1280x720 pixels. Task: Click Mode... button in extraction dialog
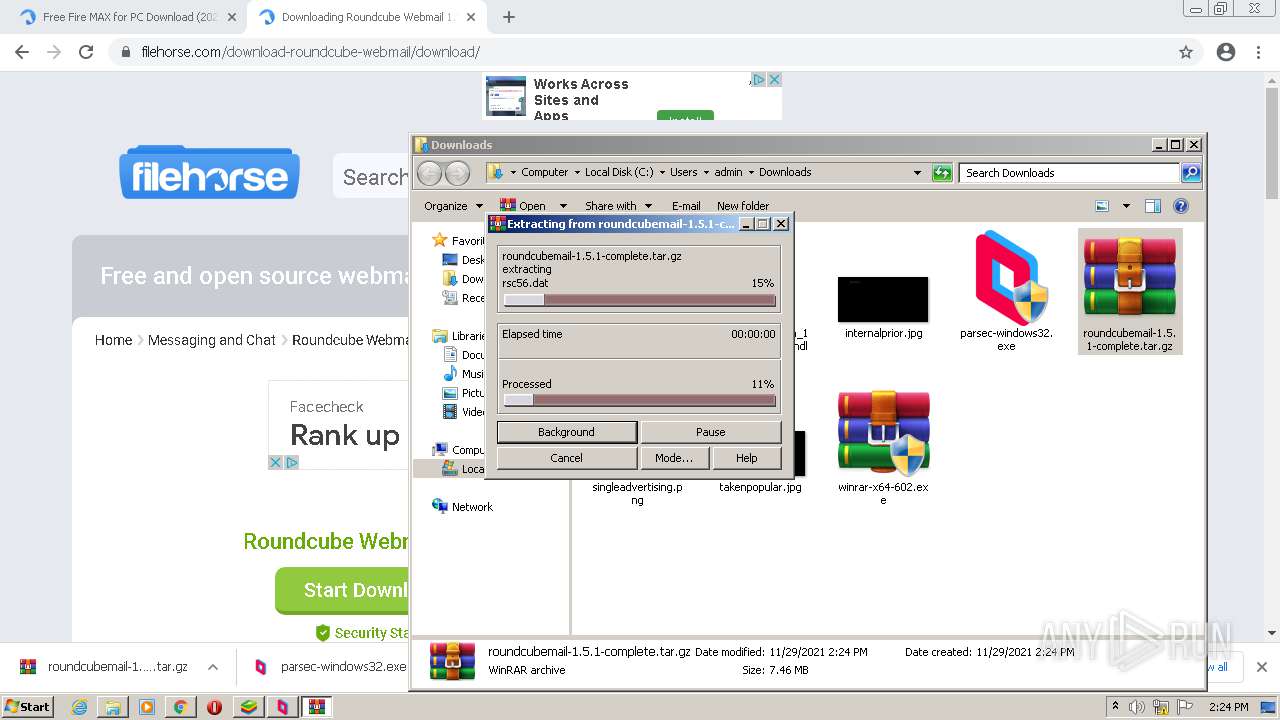pyautogui.click(x=674, y=458)
